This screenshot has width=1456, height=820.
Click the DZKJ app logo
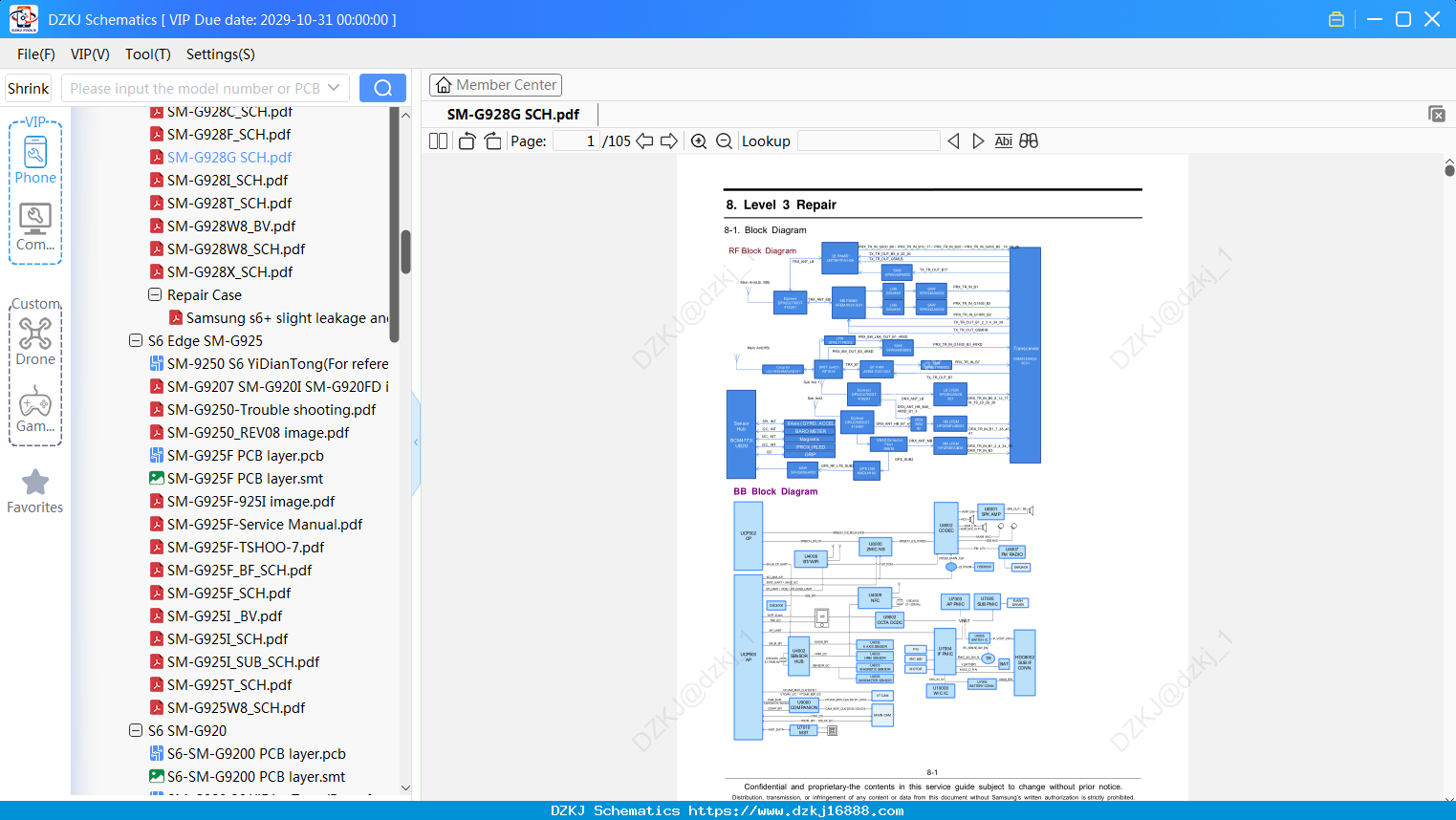point(23,19)
